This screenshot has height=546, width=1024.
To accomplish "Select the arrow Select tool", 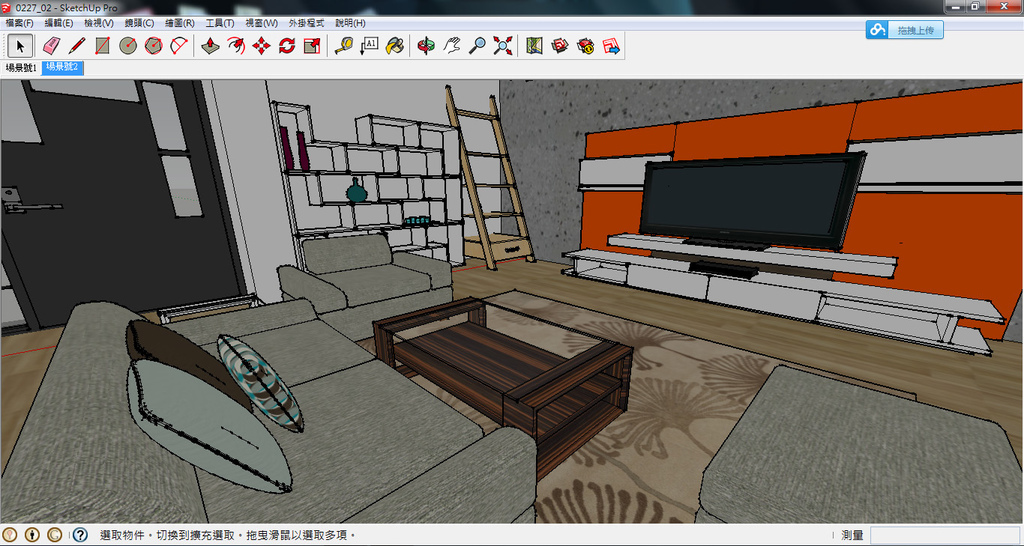I will coord(20,46).
